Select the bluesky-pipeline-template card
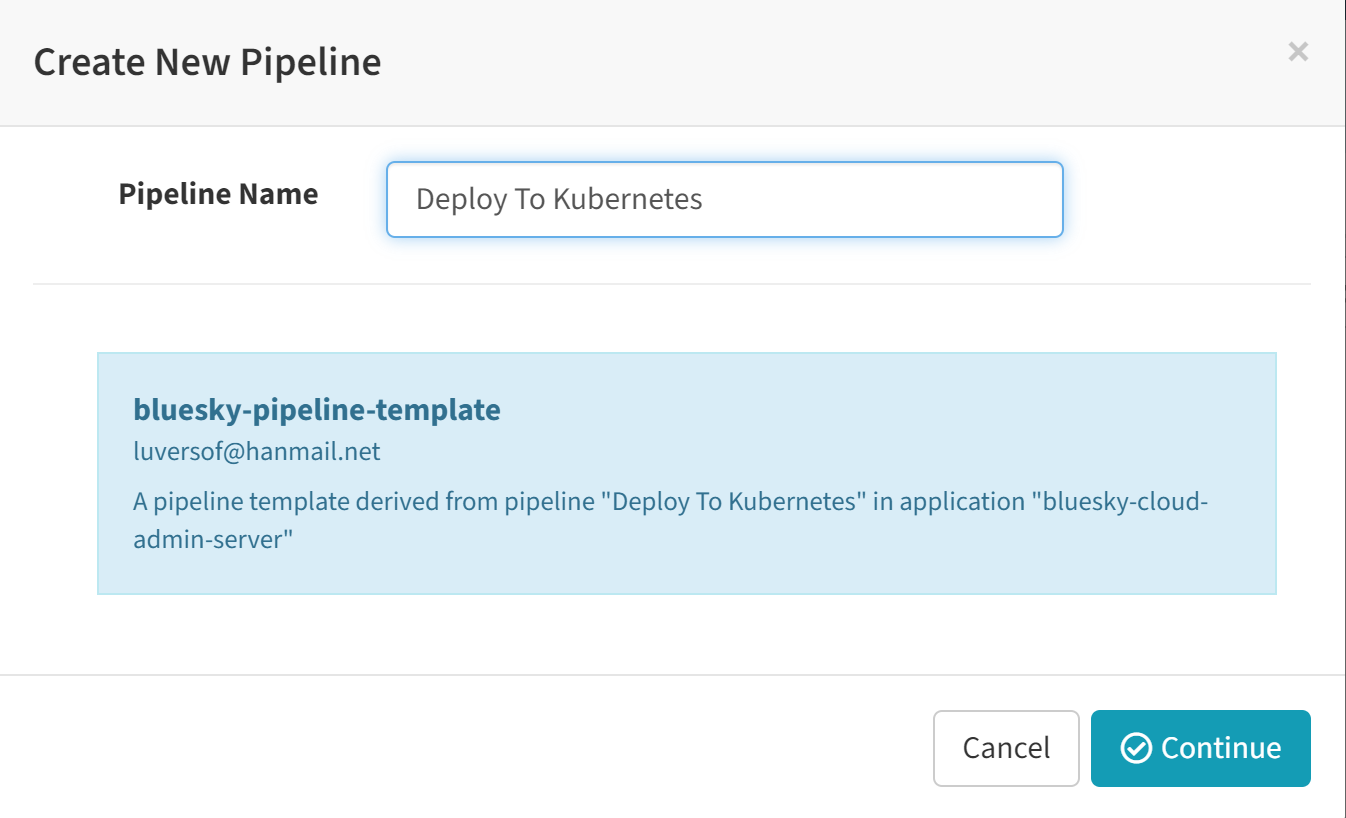 (x=686, y=473)
